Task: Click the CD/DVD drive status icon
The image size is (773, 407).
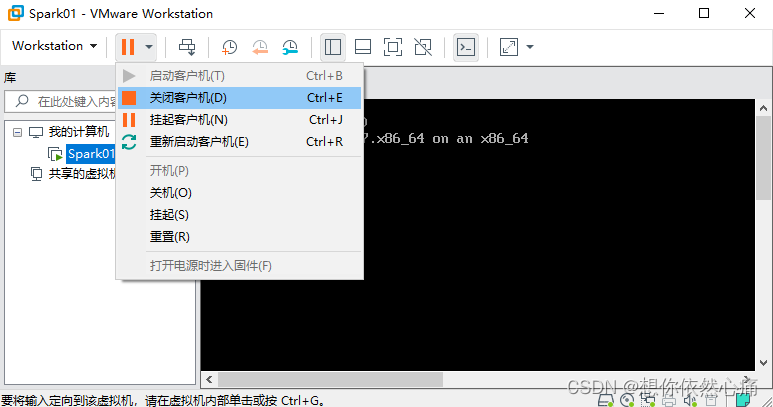Action: (627, 400)
